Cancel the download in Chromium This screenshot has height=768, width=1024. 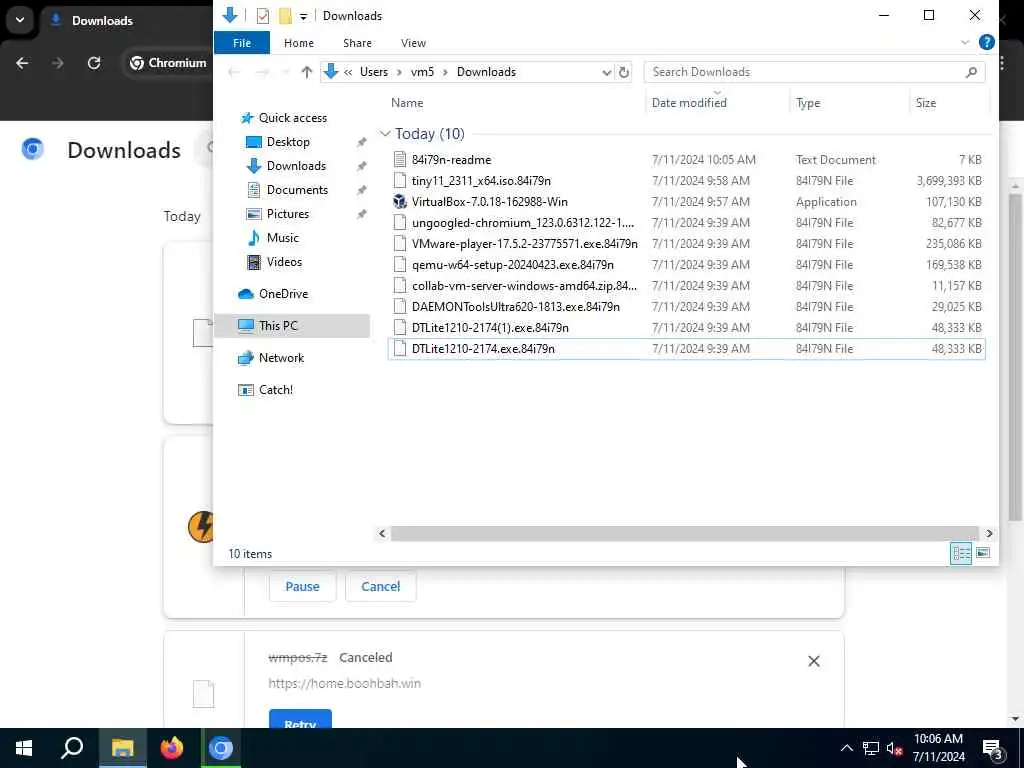380,586
